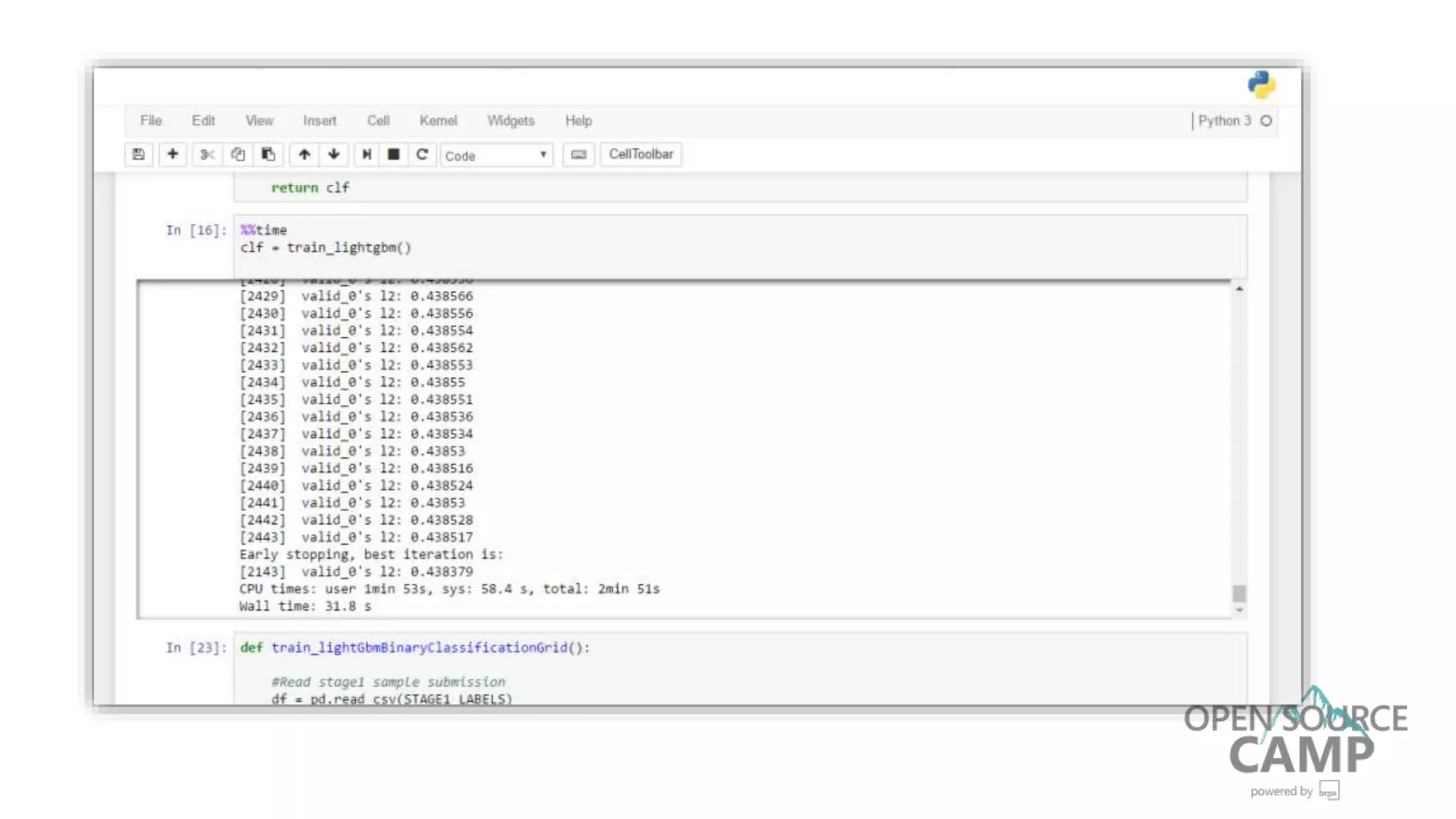Open the Kernel menu

[438, 121]
